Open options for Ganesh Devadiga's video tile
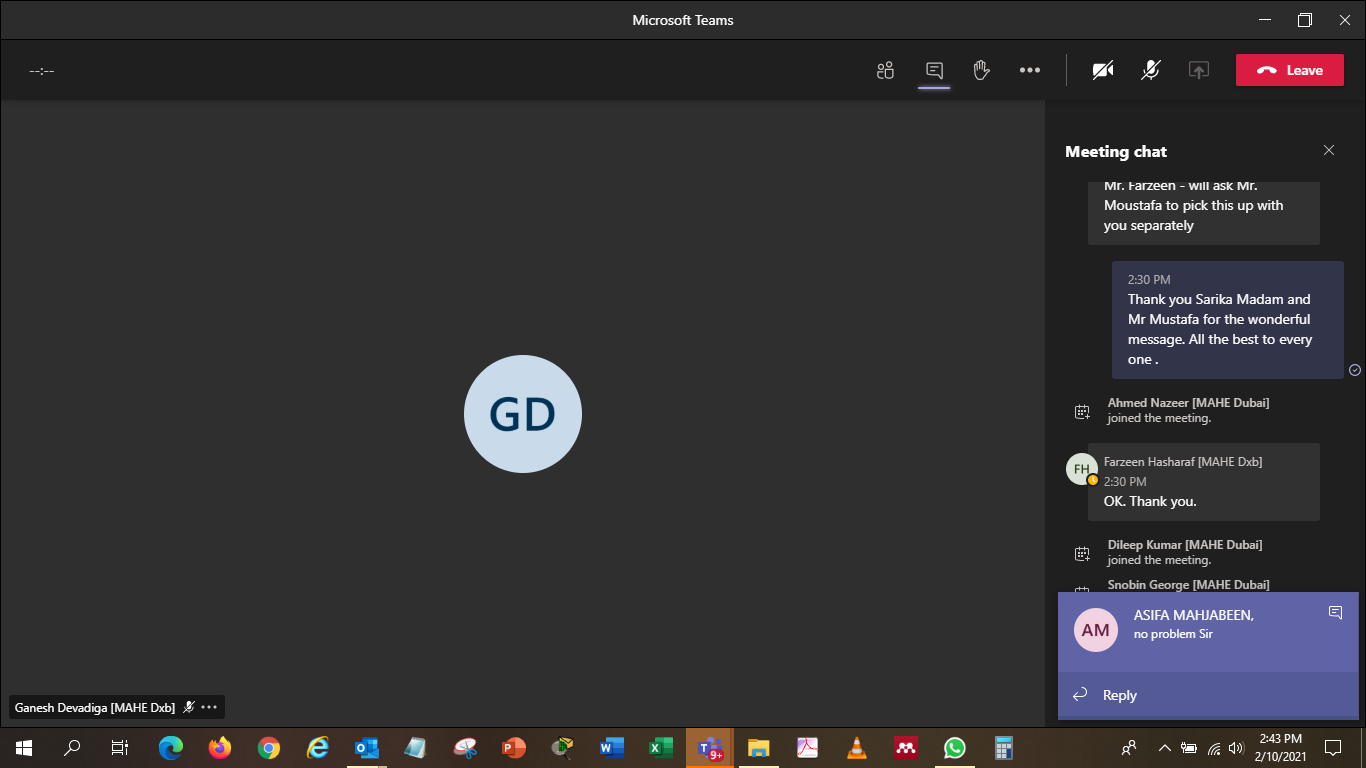The height and width of the screenshot is (768, 1366). tap(209, 707)
